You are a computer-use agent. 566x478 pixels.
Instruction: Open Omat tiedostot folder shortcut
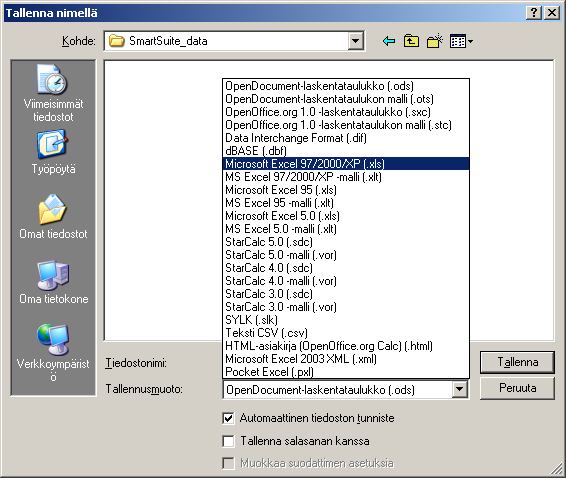coord(53,217)
